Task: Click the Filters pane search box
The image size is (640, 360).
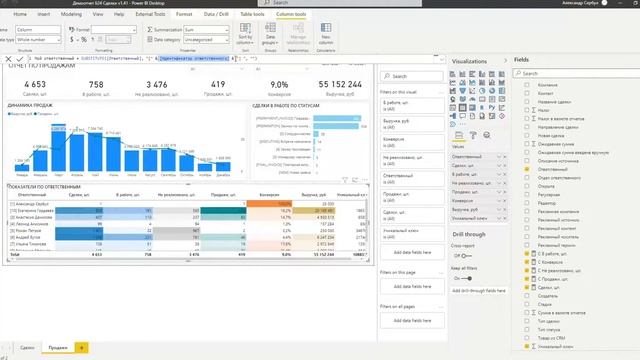Action: 412,76
